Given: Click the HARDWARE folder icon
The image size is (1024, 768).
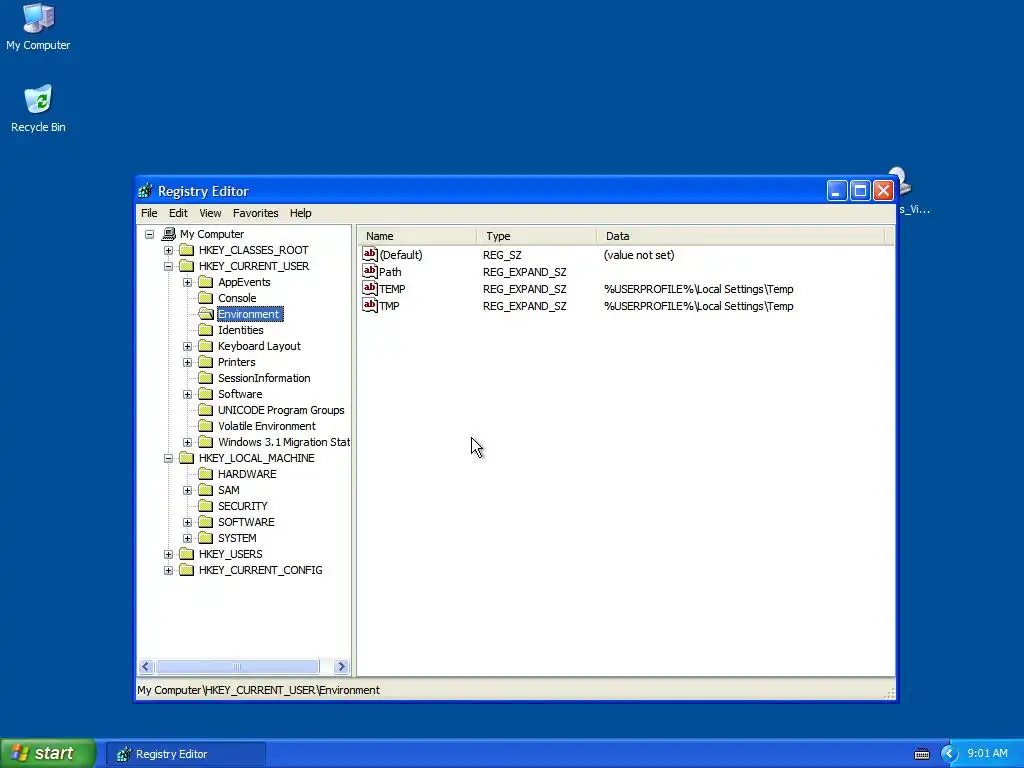Looking at the screenshot, I should point(206,473).
